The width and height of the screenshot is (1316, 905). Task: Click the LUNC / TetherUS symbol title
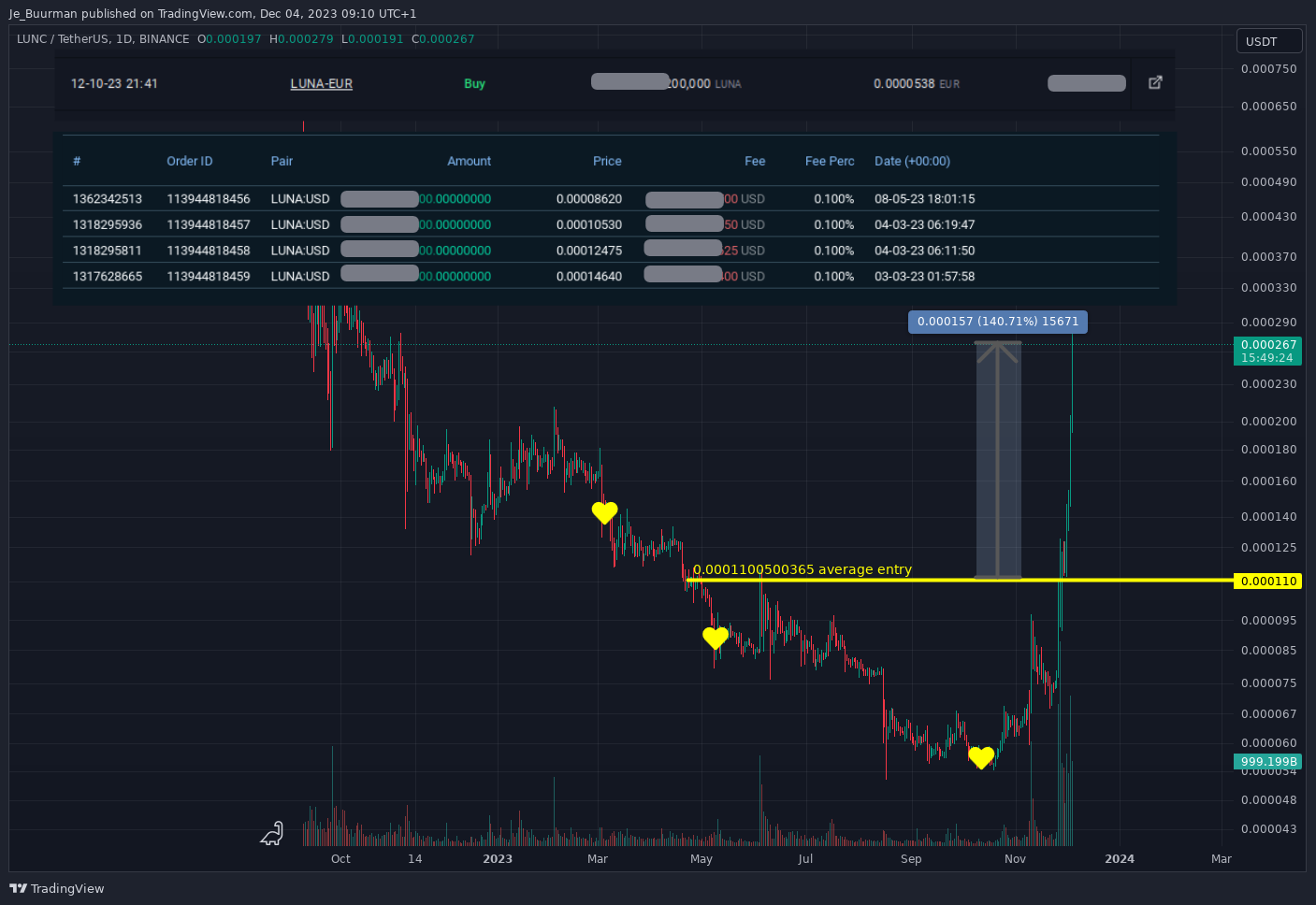103,39
